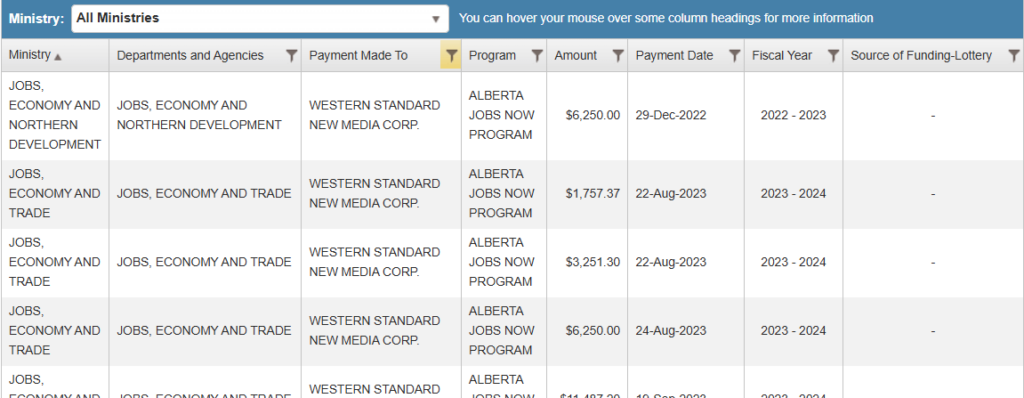1024x398 pixels.
Task: Sort by Program column header
Action: (x=492, y=56)
